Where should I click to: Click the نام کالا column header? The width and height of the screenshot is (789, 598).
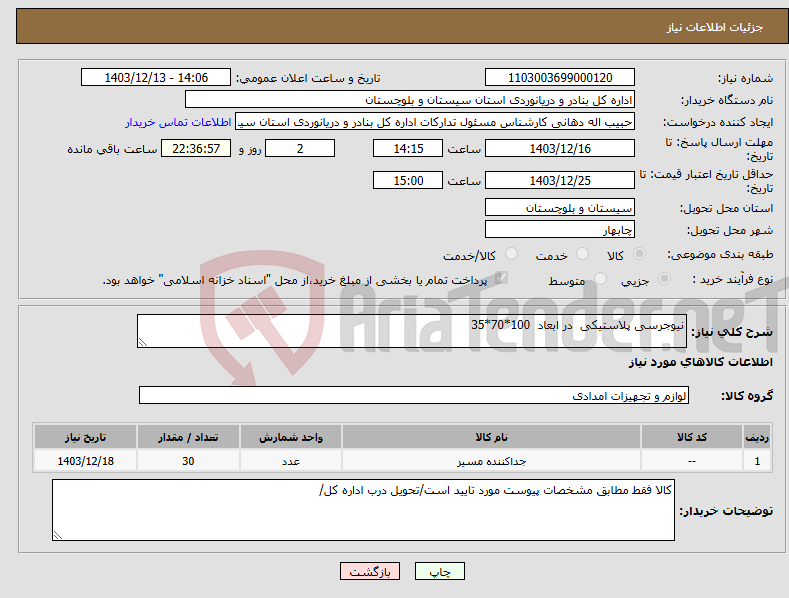pos(491,437)
